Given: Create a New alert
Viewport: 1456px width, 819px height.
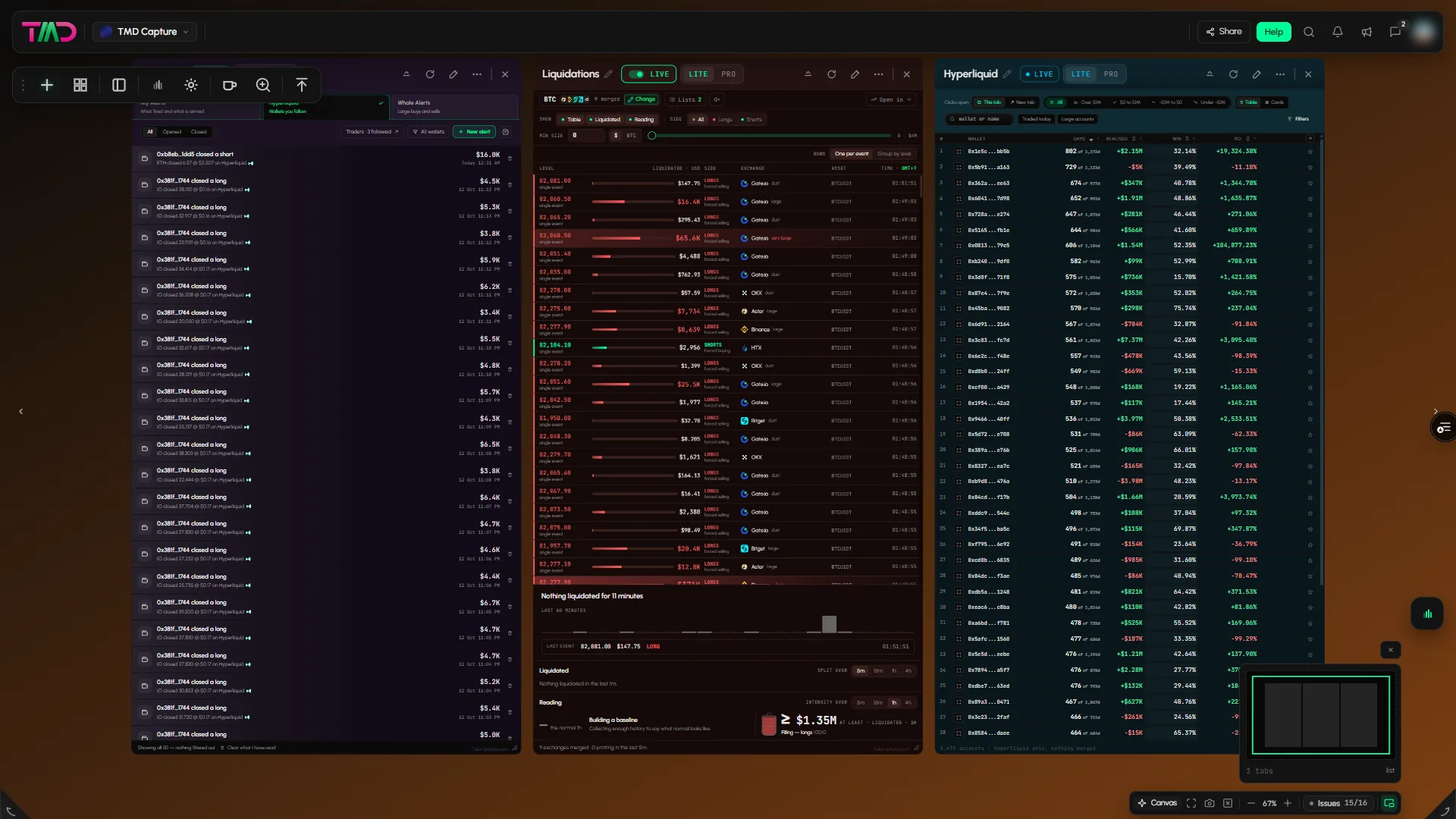Looking at the screenshot, I should click(474, 132).
